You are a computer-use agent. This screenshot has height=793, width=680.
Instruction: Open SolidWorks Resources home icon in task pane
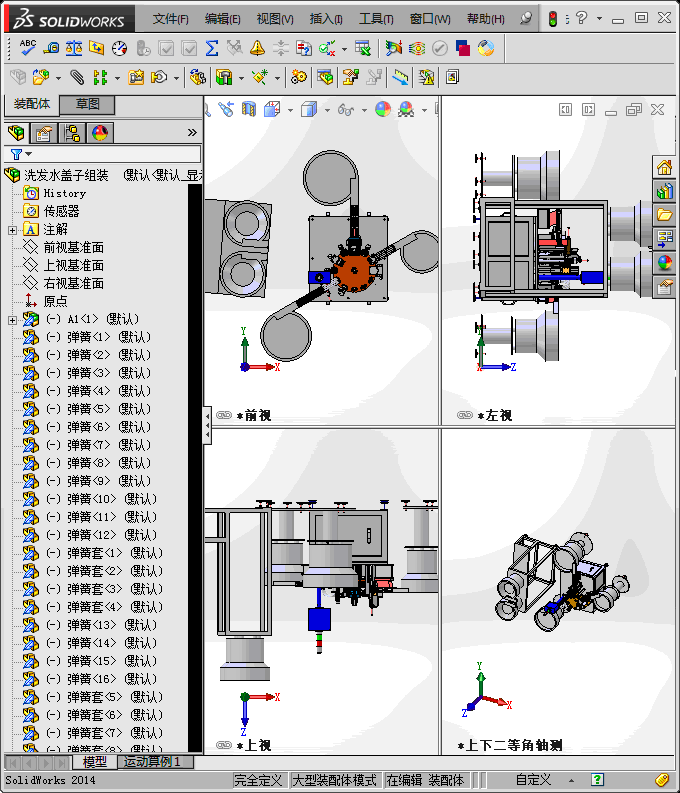coord(664,167)
